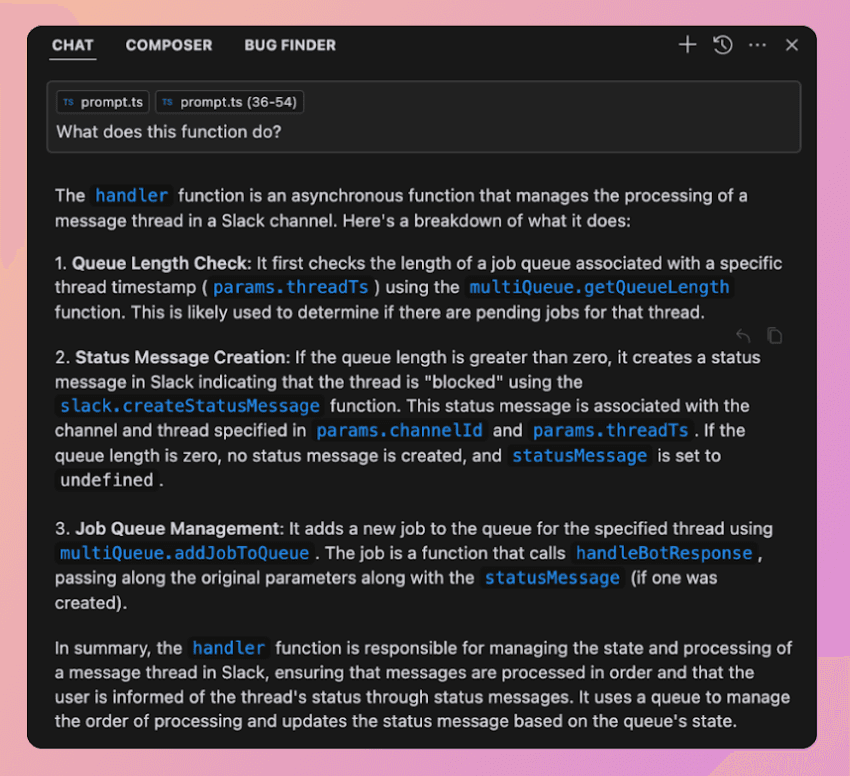Open the handler function reference

pos(131,195)
